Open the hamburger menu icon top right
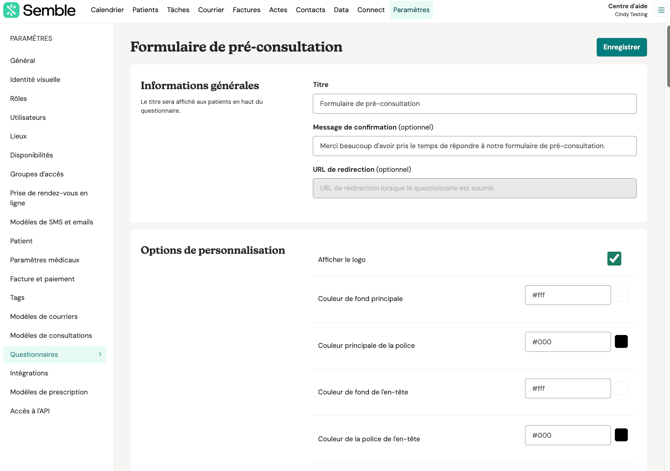 click(661, 10)
